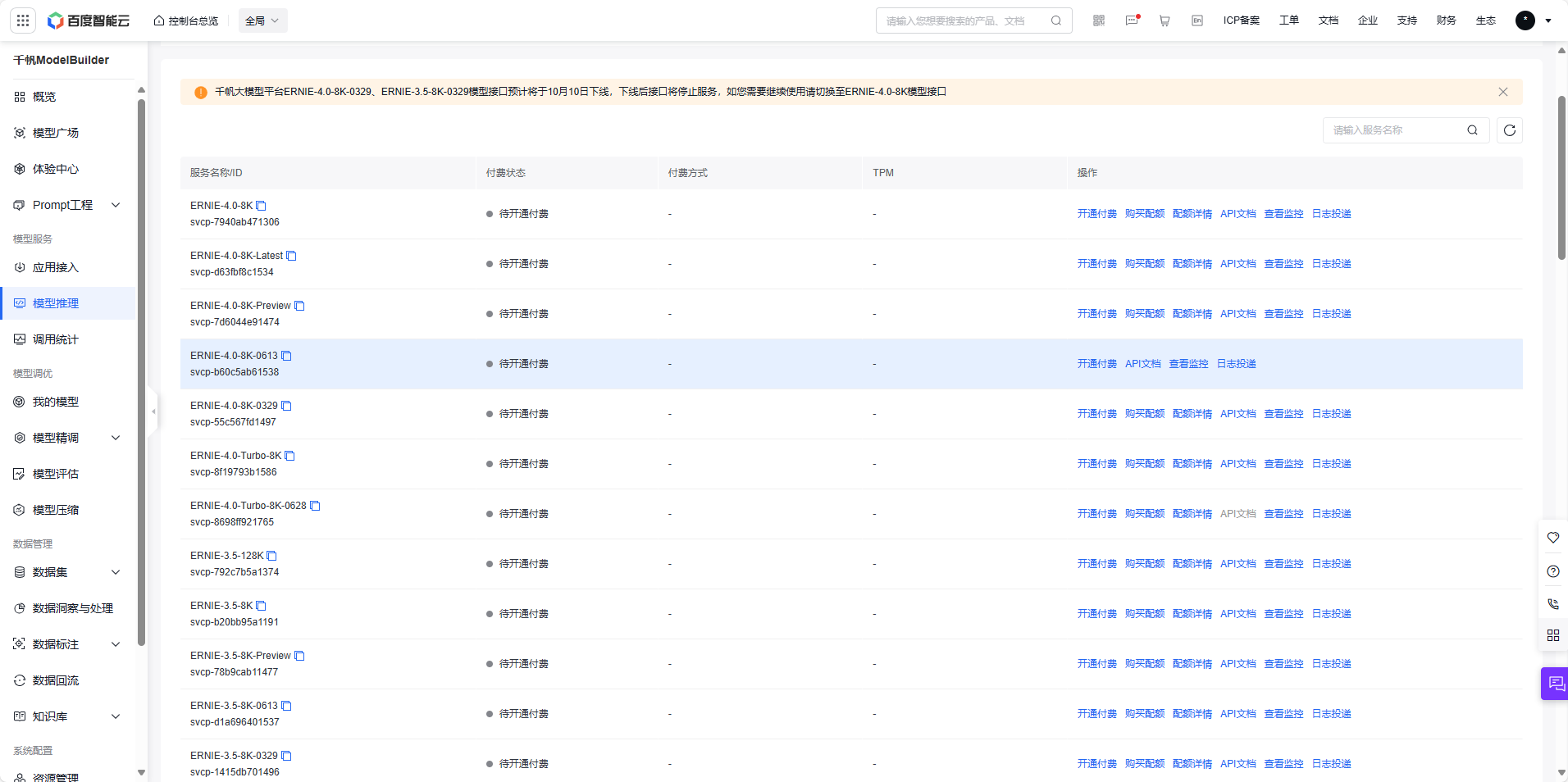This screenshot has height=782, width=1568.
Task: Click the 付费状态 column header
Action: (505, 173)
